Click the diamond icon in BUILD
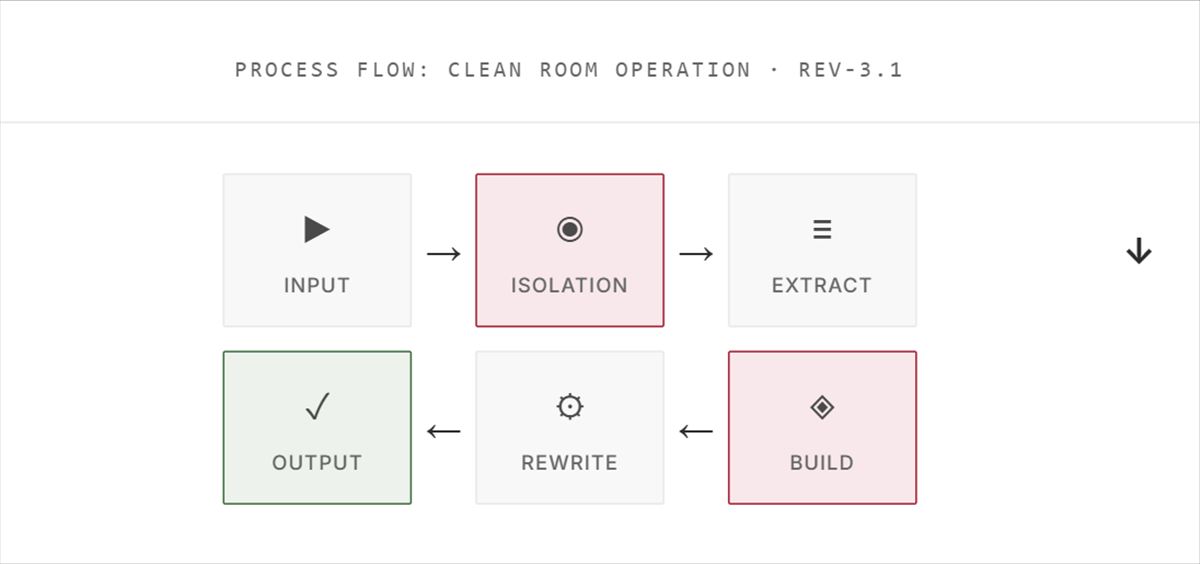 (x=822, y=407)
